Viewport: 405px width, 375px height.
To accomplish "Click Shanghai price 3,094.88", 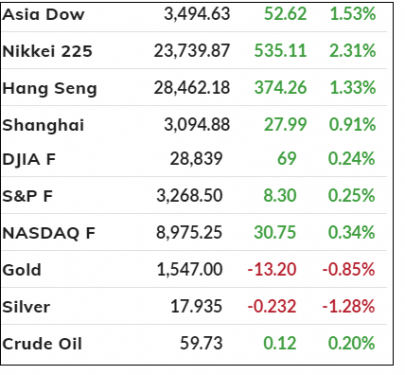I will click(x=197, y=125).
